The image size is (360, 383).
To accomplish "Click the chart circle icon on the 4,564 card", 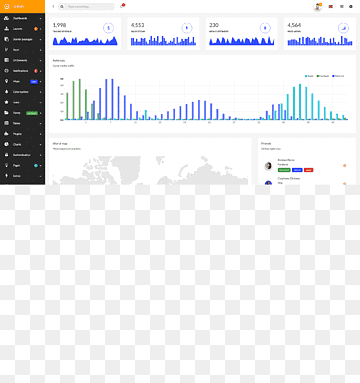I will [343, 28].
